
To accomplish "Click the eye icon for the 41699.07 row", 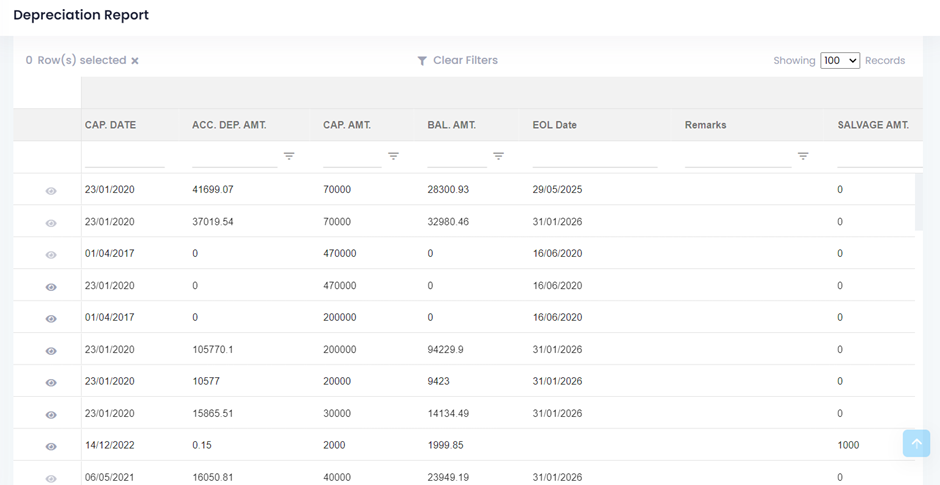I will coord(51,190).
